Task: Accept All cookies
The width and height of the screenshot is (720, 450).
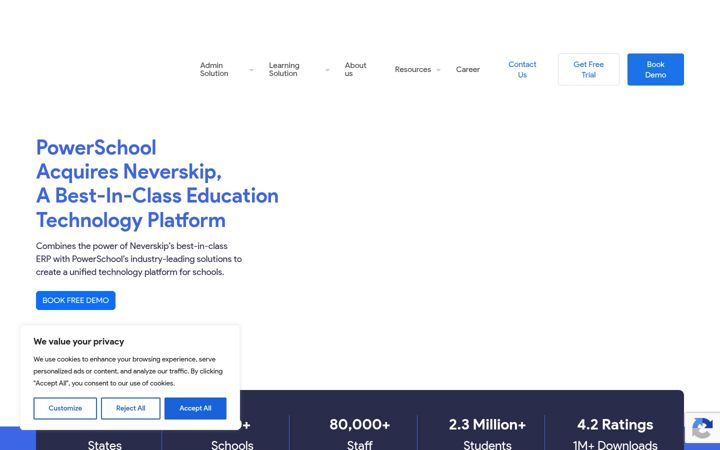Action: click(x=195, y=408)
